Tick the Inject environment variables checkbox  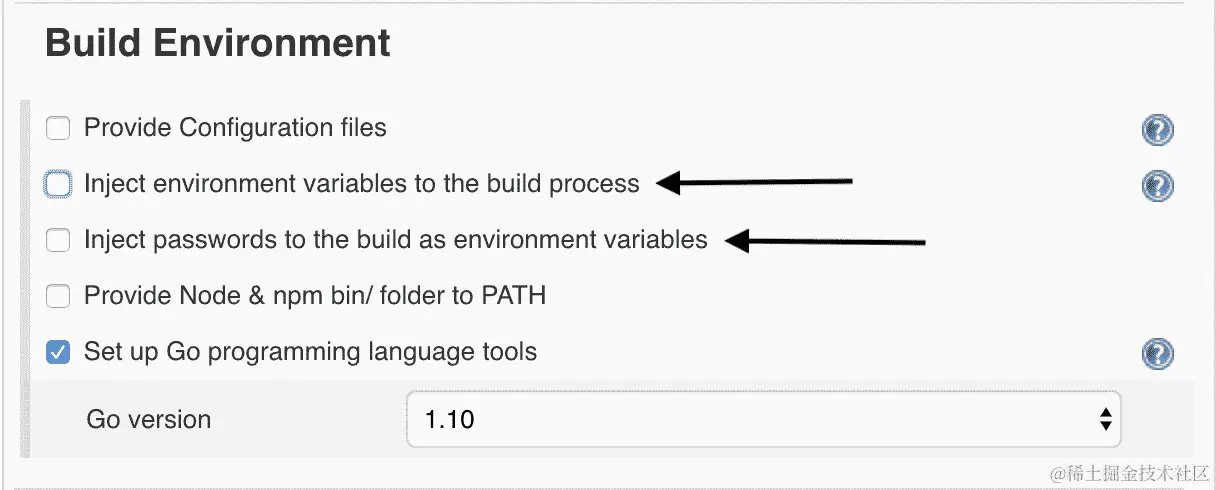click(59, 184)
